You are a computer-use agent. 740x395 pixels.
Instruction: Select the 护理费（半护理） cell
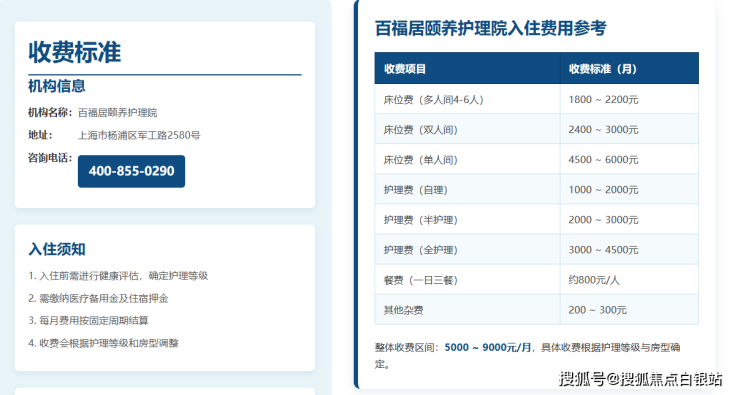[x=467, y=220]
